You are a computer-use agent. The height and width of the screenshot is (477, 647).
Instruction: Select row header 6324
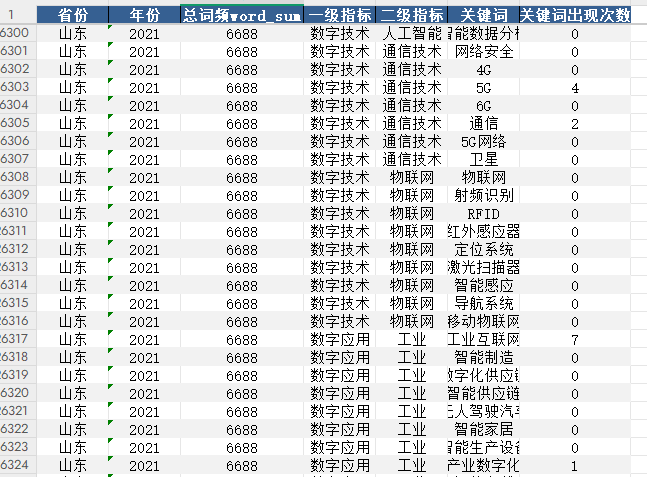(18, 465)
